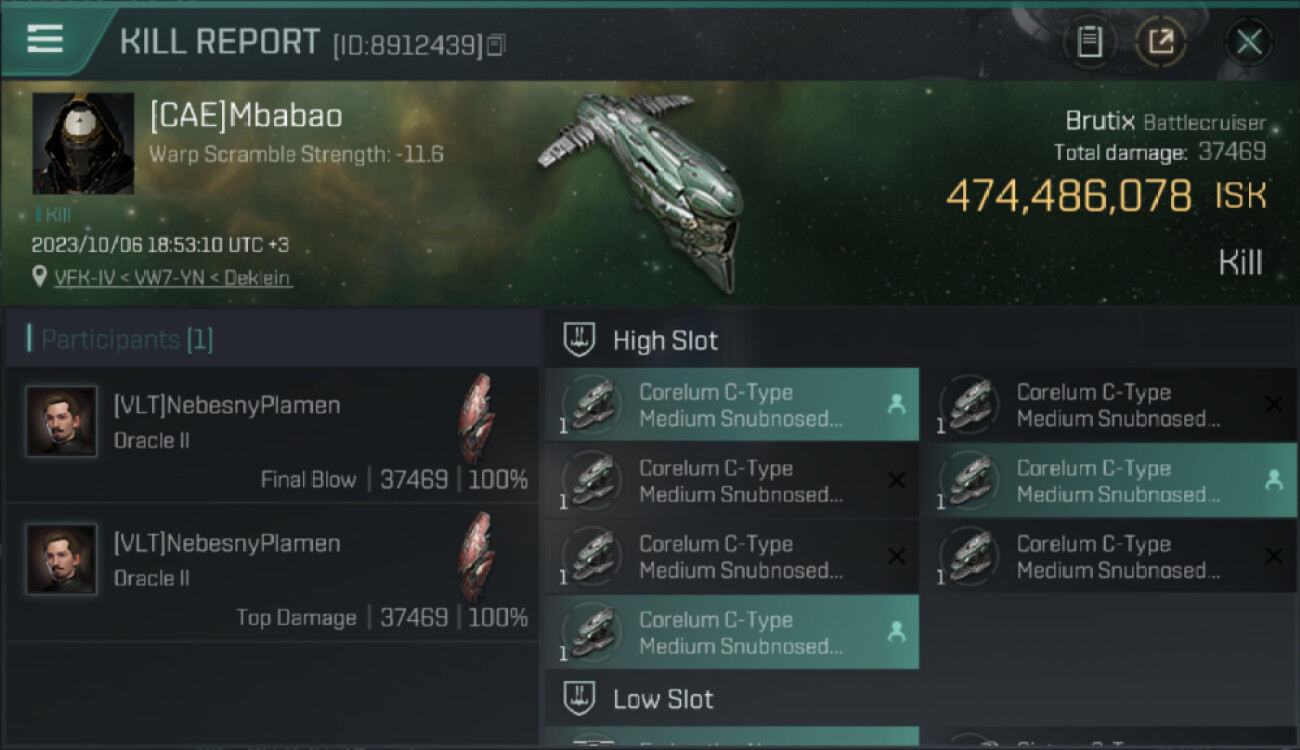Click Top Damage pilot NebesnyPlamen portrait
Image resolution: width=1300 pixels, height=750 pixels.
[x=62, y=560]
